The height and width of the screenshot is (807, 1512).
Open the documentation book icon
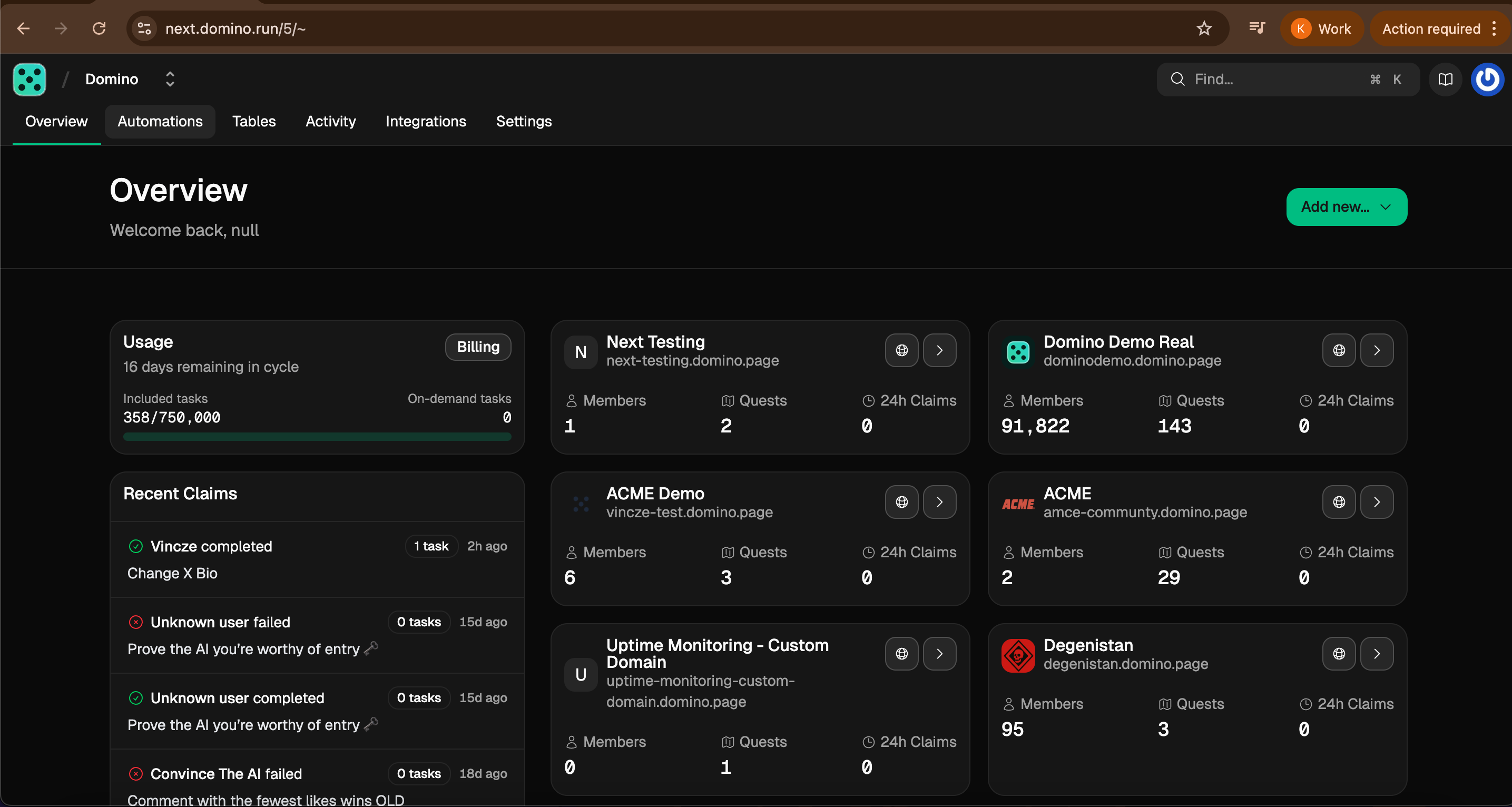[1445, 79]
